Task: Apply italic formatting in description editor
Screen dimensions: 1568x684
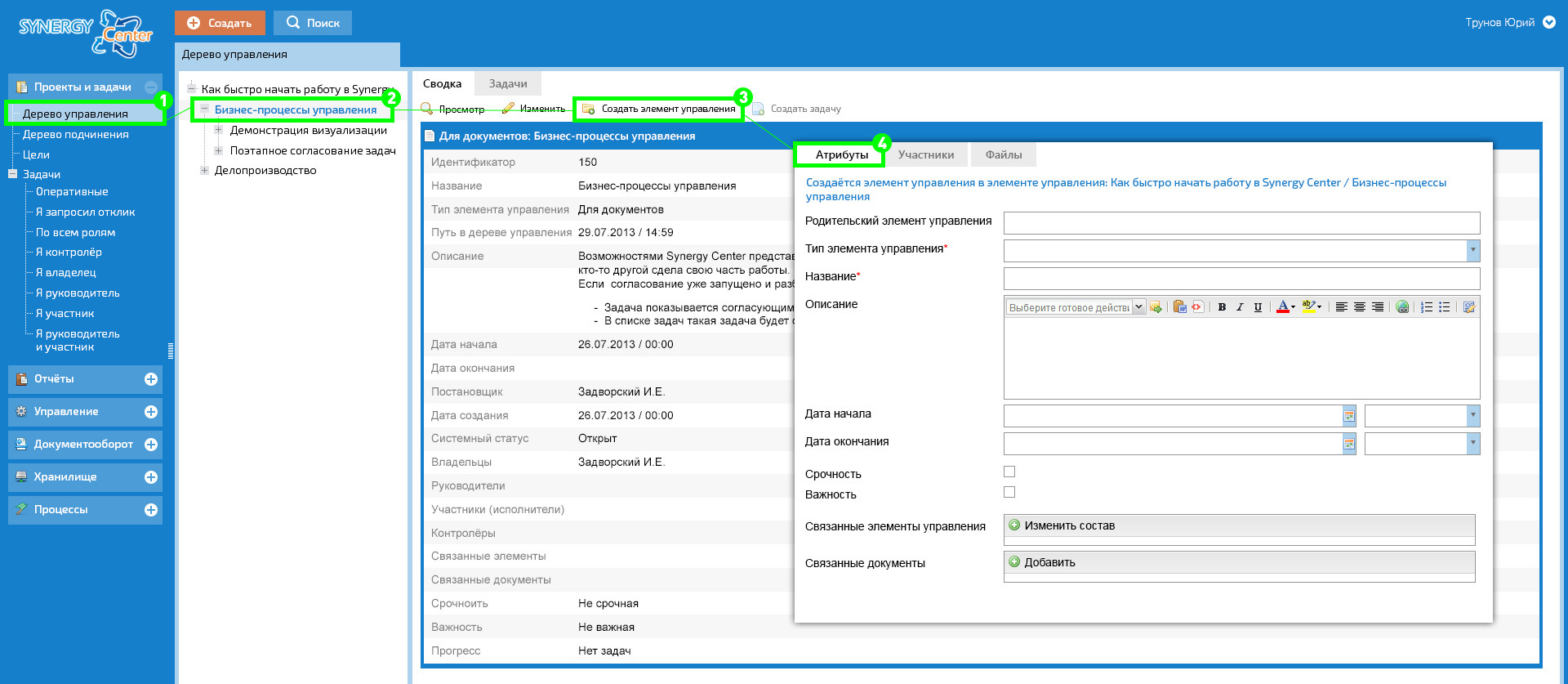Action: click(x=1240, y=307)
